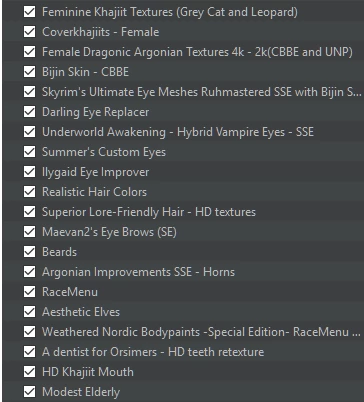The width and height of the screenshot is (364, 402).
Task: Disable Underworld Awakening Vampire Eyes checkbox
Action: click(29, 132)
